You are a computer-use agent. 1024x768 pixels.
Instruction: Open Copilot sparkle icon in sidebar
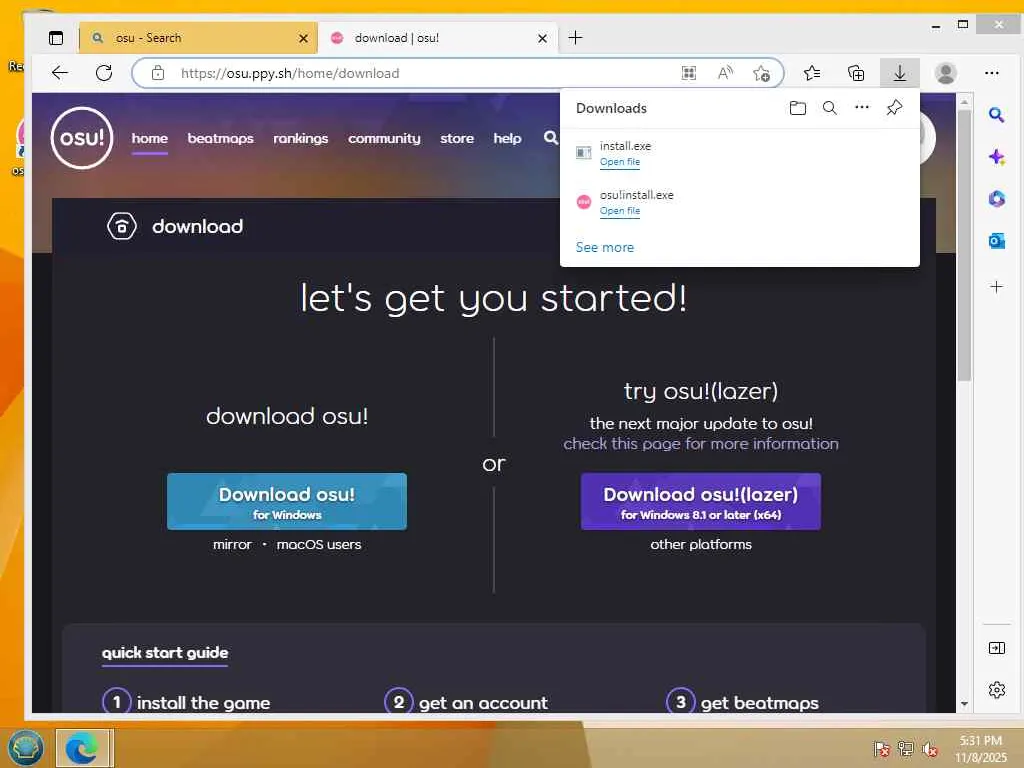click(x=996, y=157)
